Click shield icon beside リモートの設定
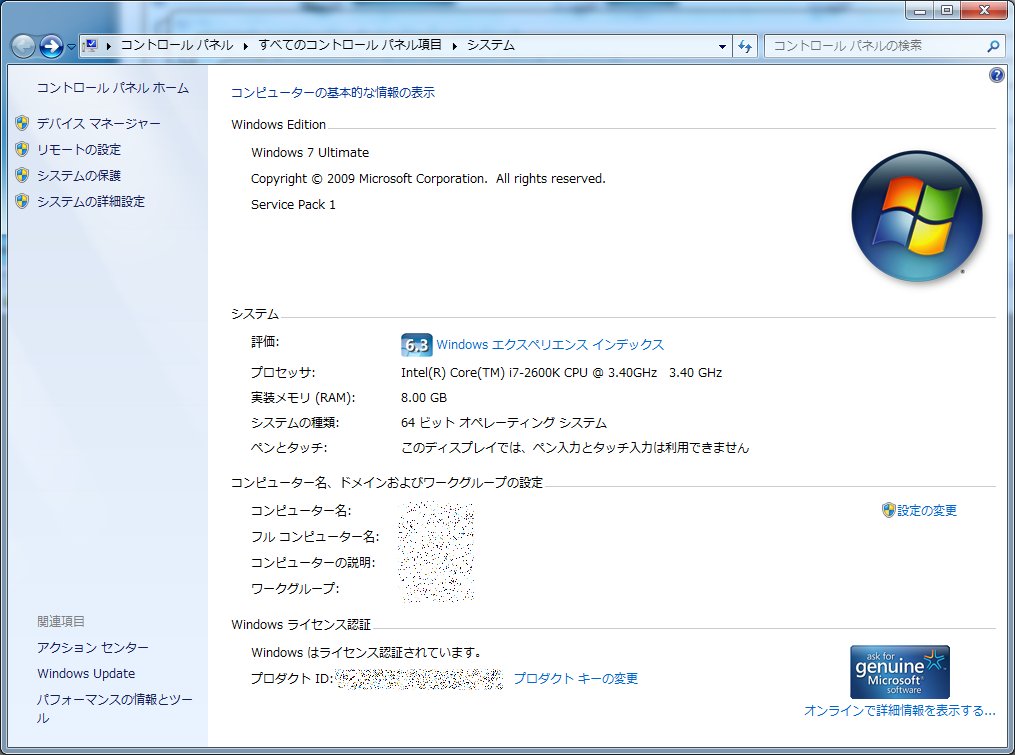 22,149
